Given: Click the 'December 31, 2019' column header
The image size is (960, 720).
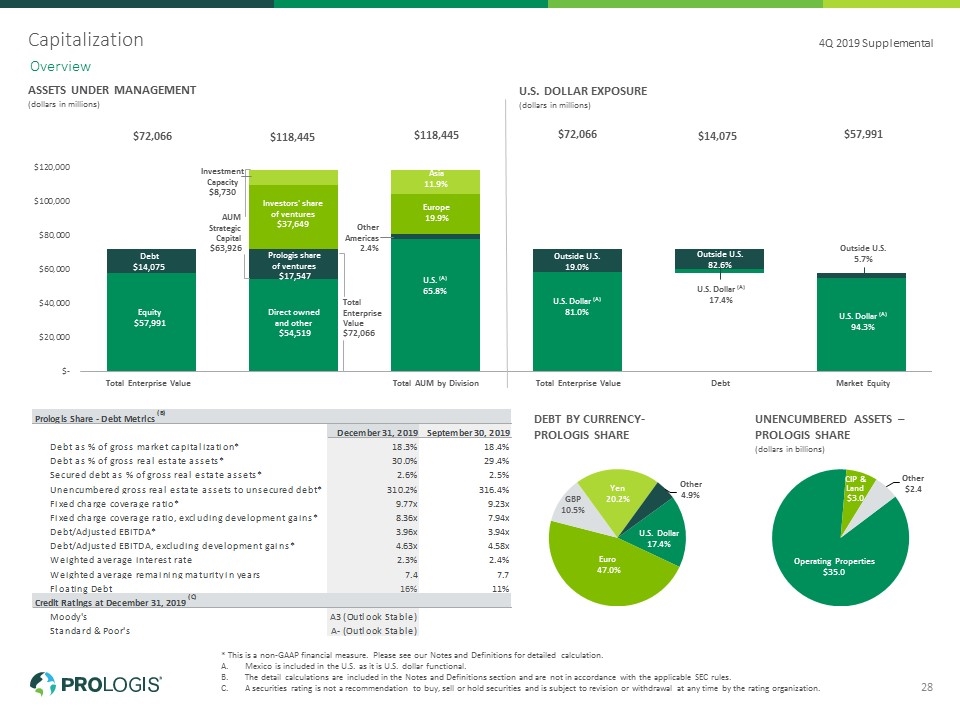Looking at the screenshot, I should tap(377, 433).
